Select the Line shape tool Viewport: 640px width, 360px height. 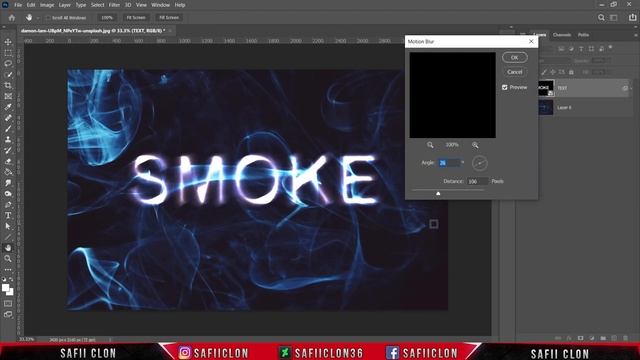point(8,237)
